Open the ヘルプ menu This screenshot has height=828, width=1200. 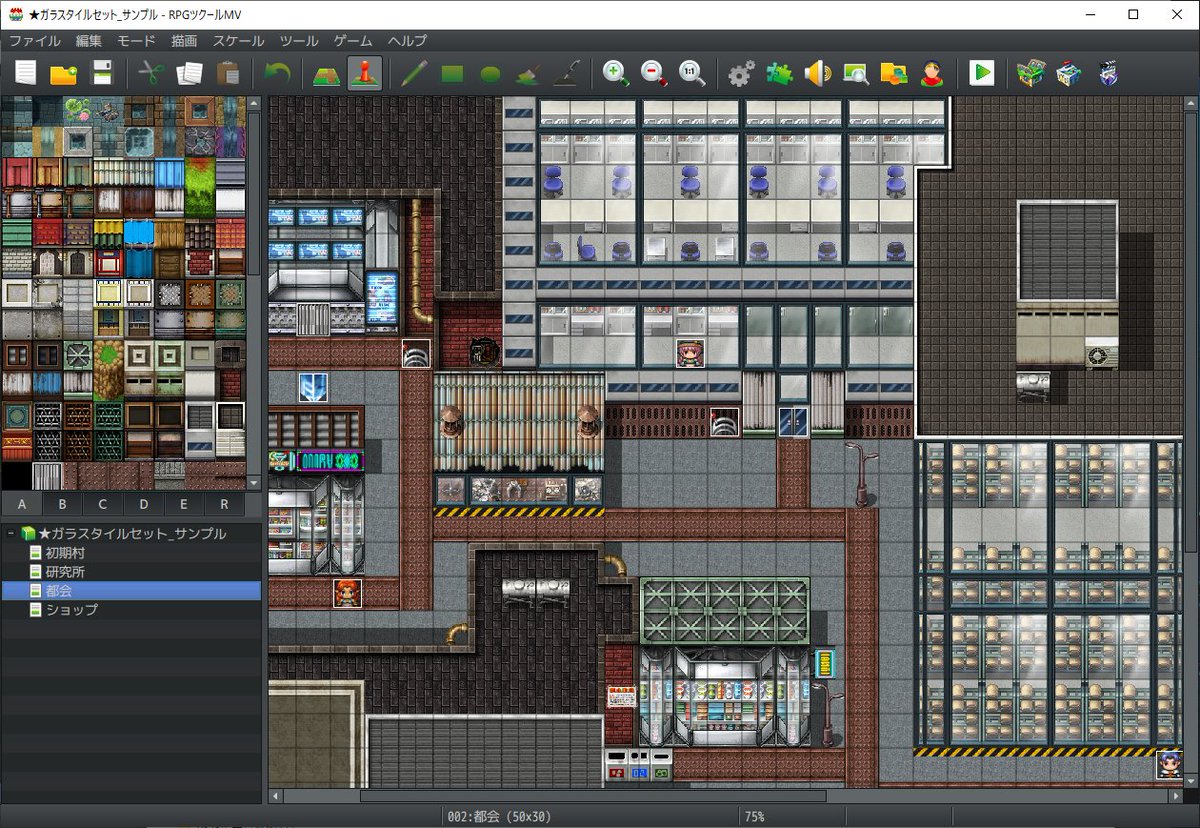pyautogui.click(x=407, y=41)
